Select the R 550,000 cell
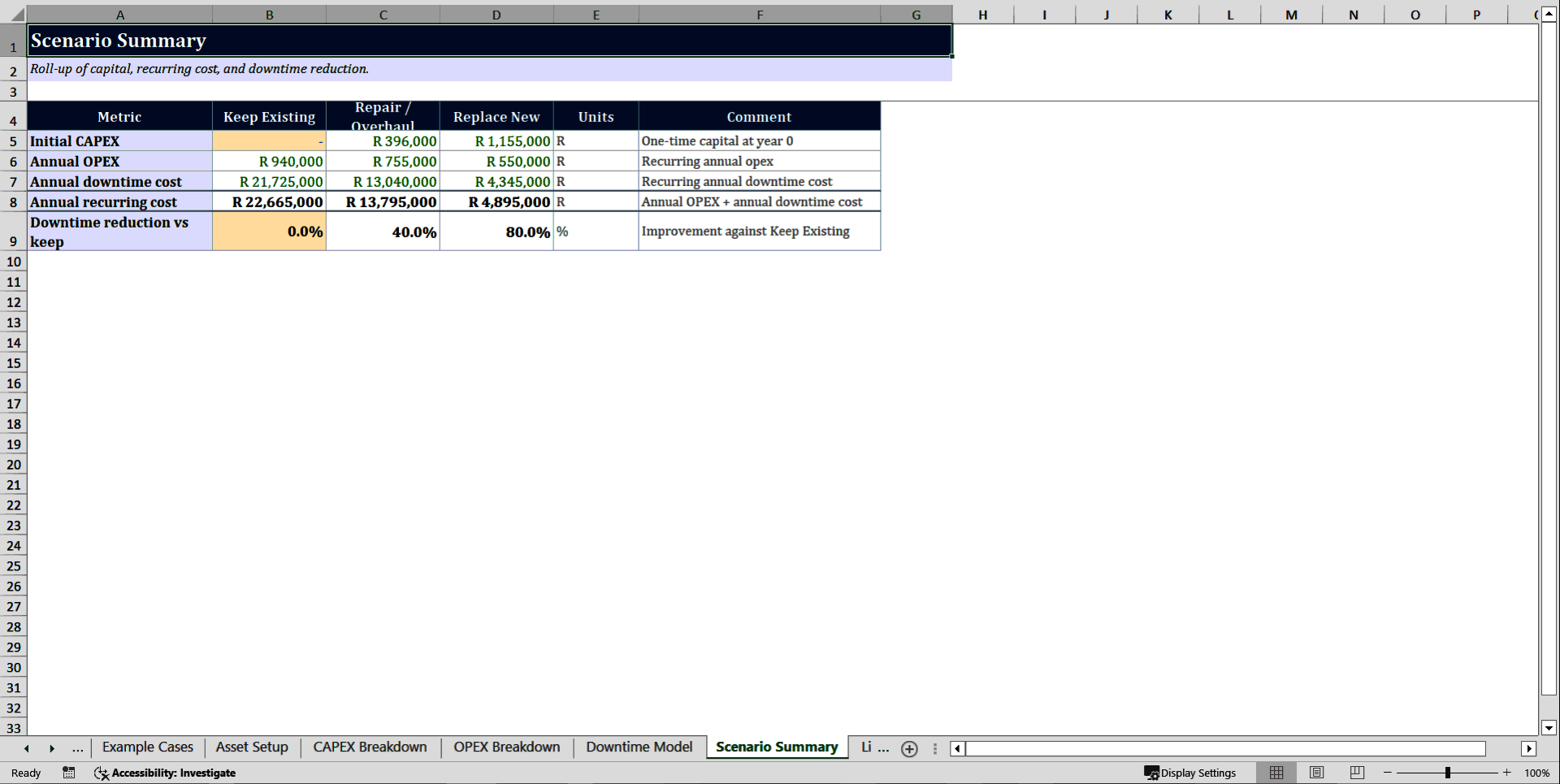This screenshot has height=784, width=1560. click(x=496, y=161)
